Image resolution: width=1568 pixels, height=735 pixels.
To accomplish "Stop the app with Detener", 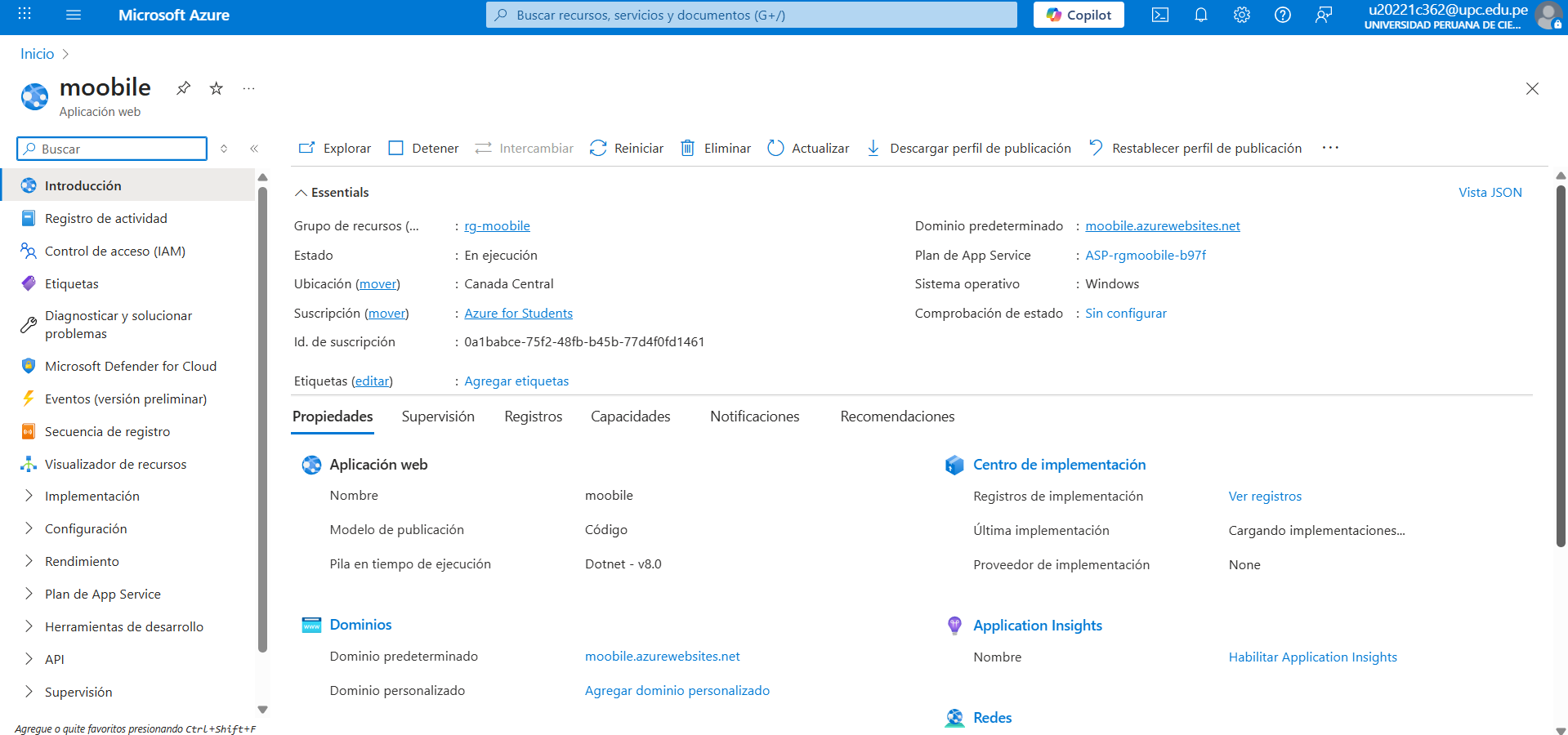I will tap(424, 148).
